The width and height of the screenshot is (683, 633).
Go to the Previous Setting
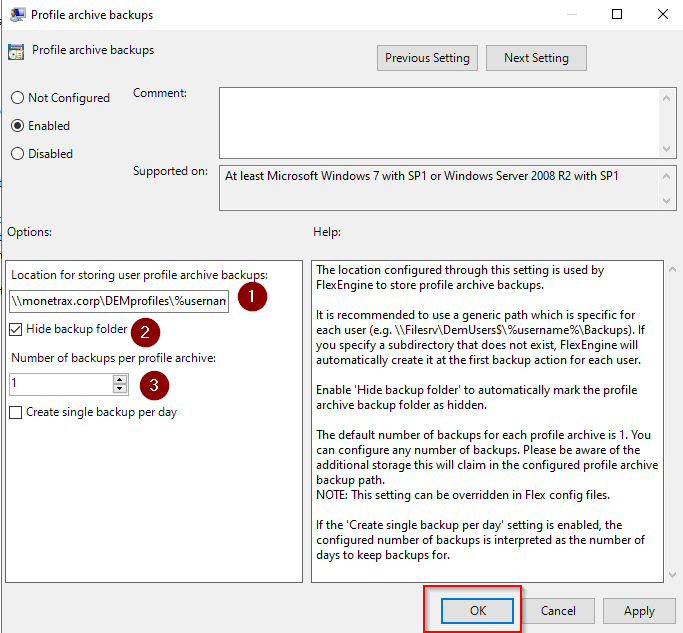427,58
